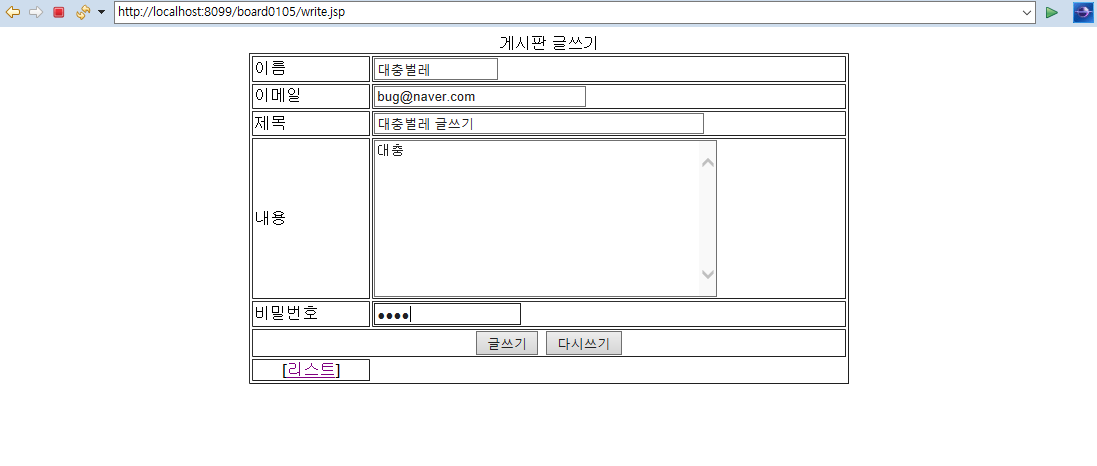Click the 내용 label cell
This screenshot has width=1097, height=466.
(311, 218)
